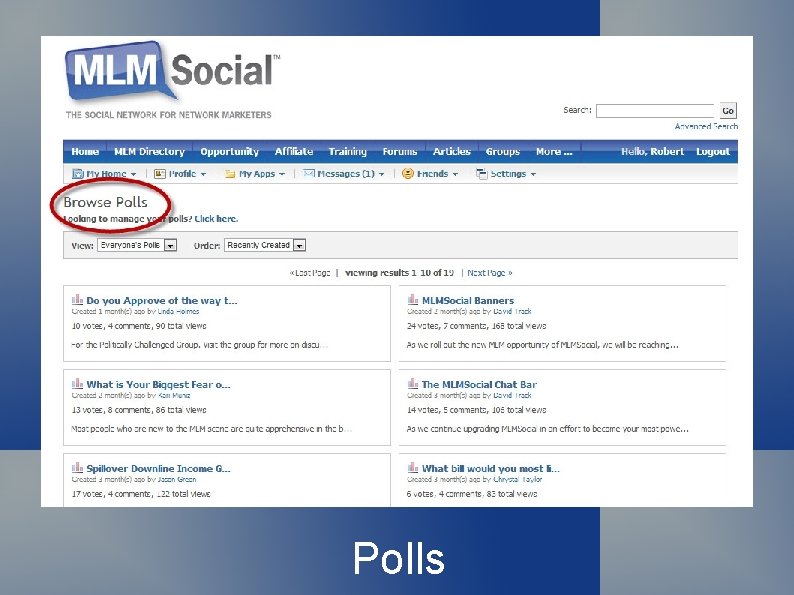
Task: Open the View 'Everyone's Polls' dropdown
Action: pyautogui.click(x=137, y=245)
